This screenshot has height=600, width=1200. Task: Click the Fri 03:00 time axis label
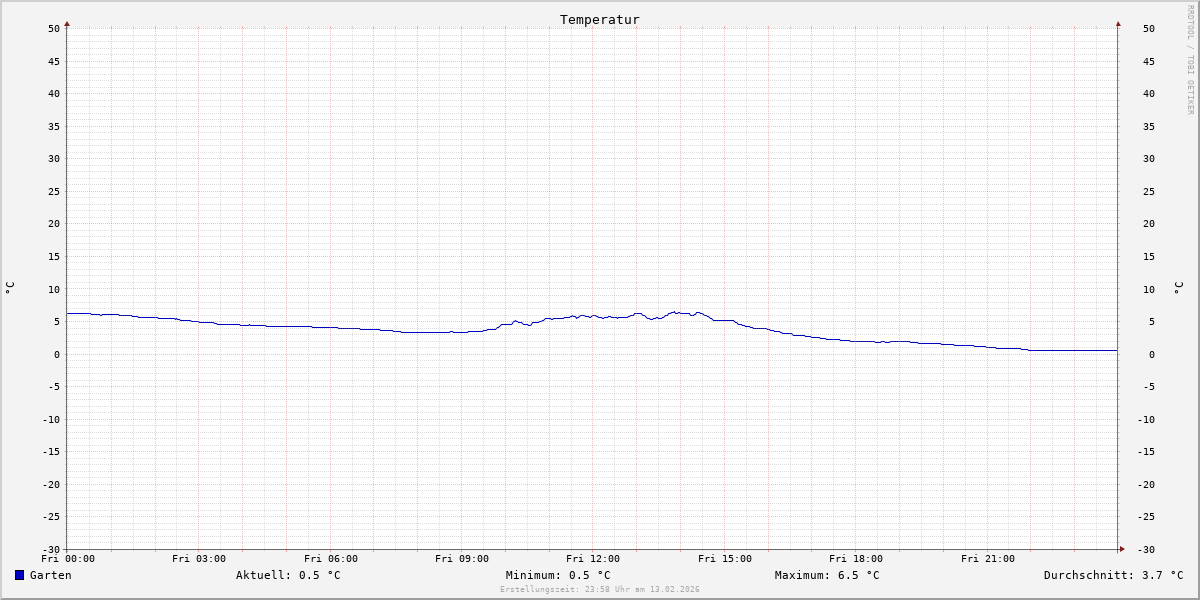(199, 559)
